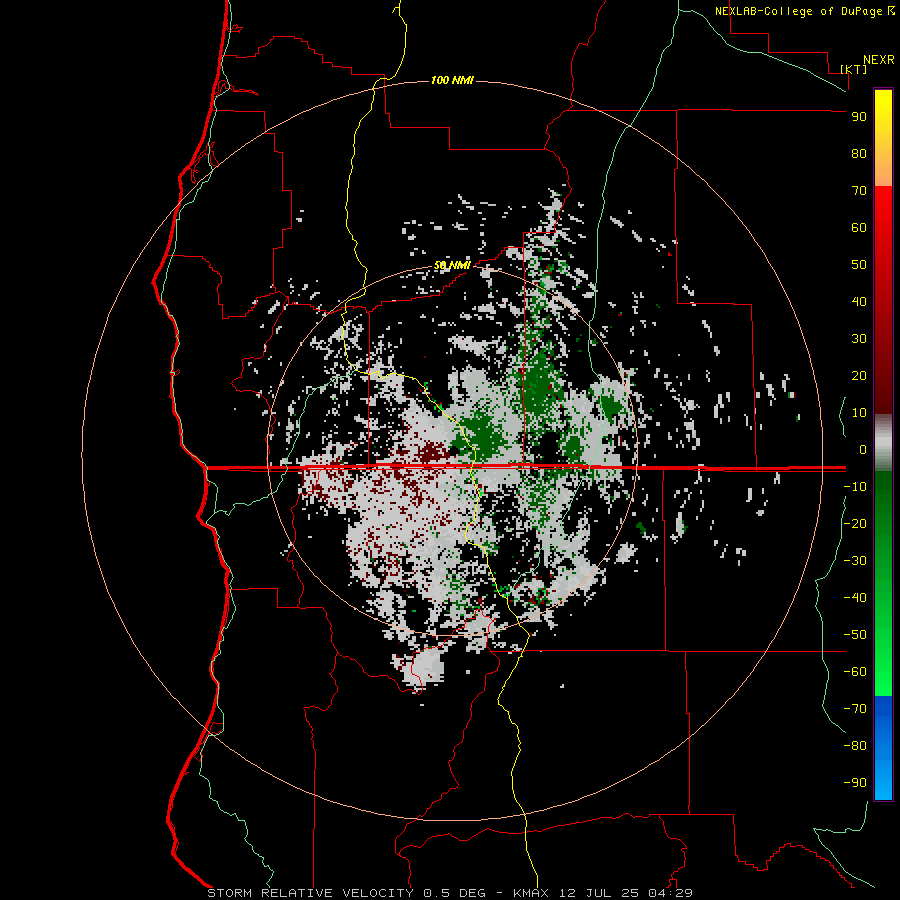The image size is (900, 900).
Task: Click the gray zero-velocity color bar segment
Action: point(883,443)
